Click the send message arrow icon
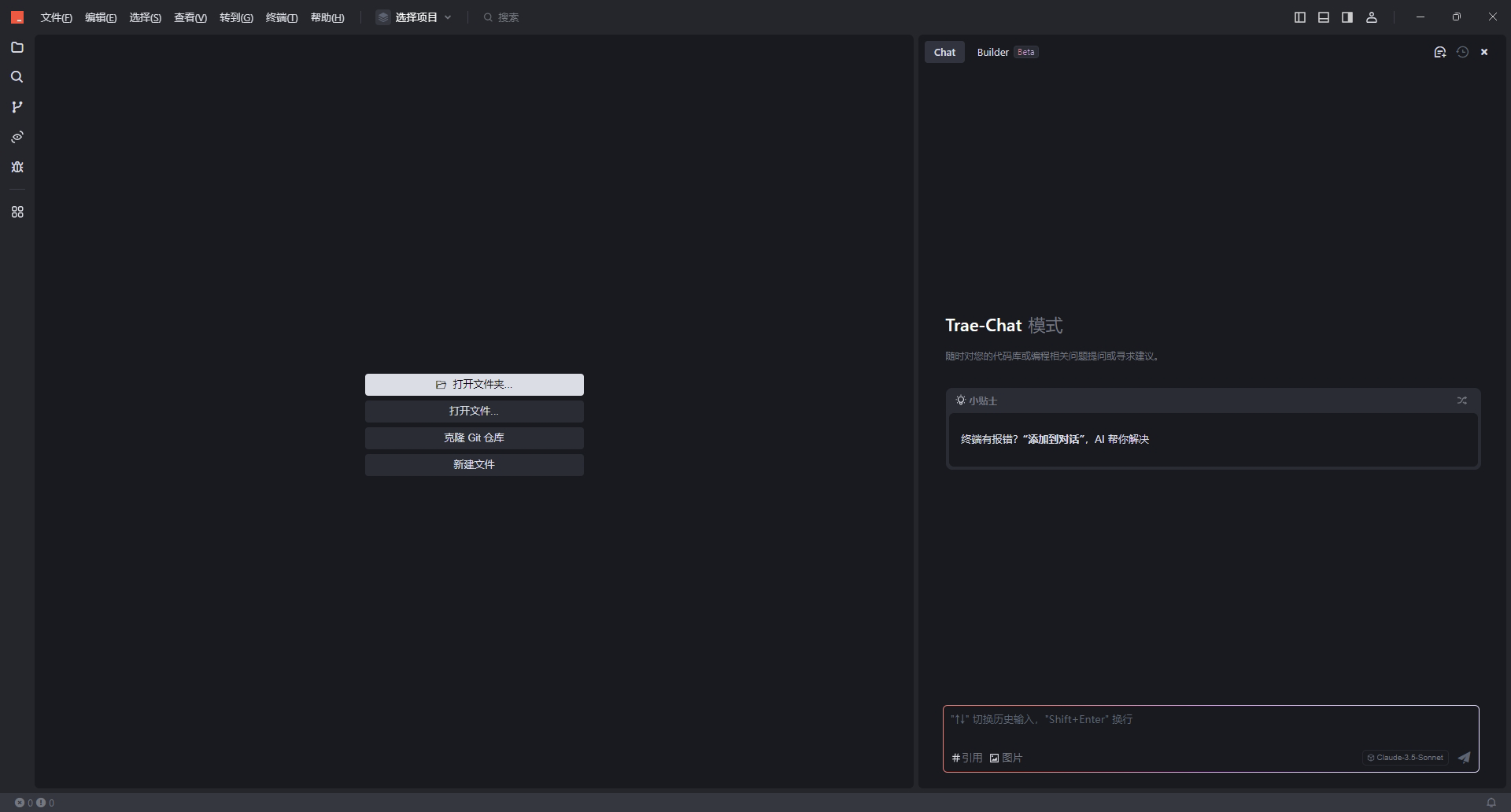 click(x=1464, y=758)
